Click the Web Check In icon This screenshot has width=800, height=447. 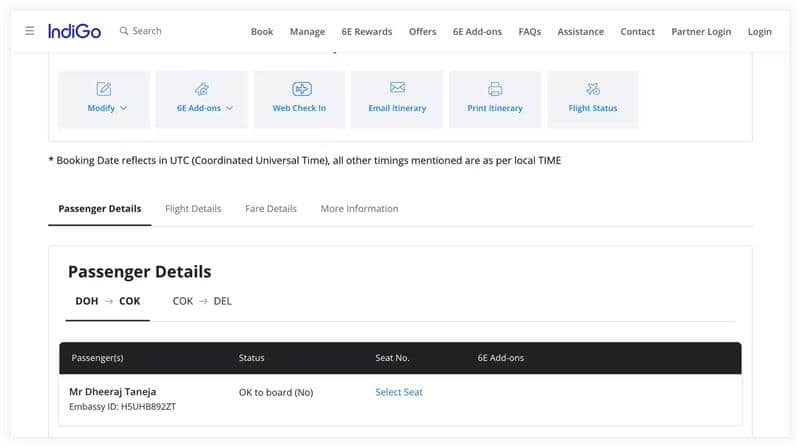click(x=300, y=89)
